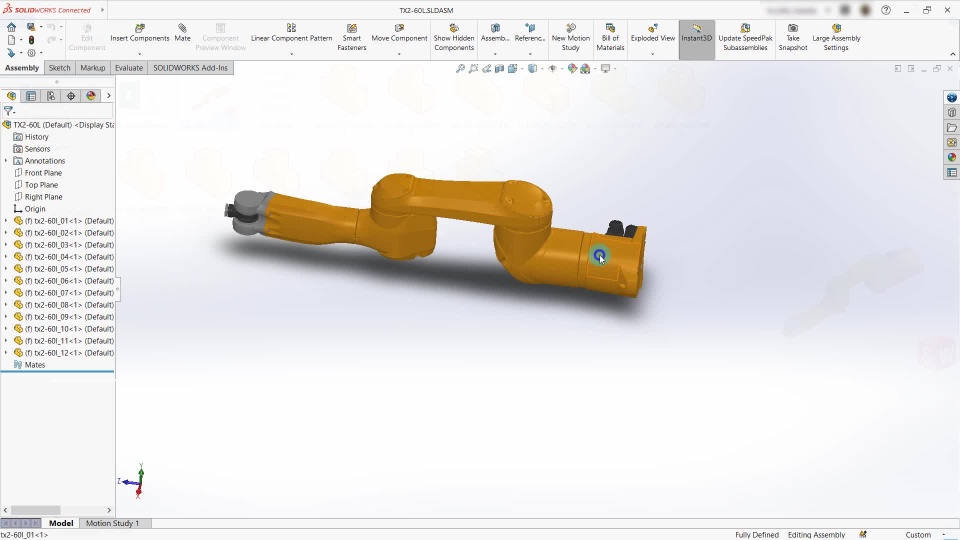
Task: Select Top Plane in feature tree
Action: 36,184
